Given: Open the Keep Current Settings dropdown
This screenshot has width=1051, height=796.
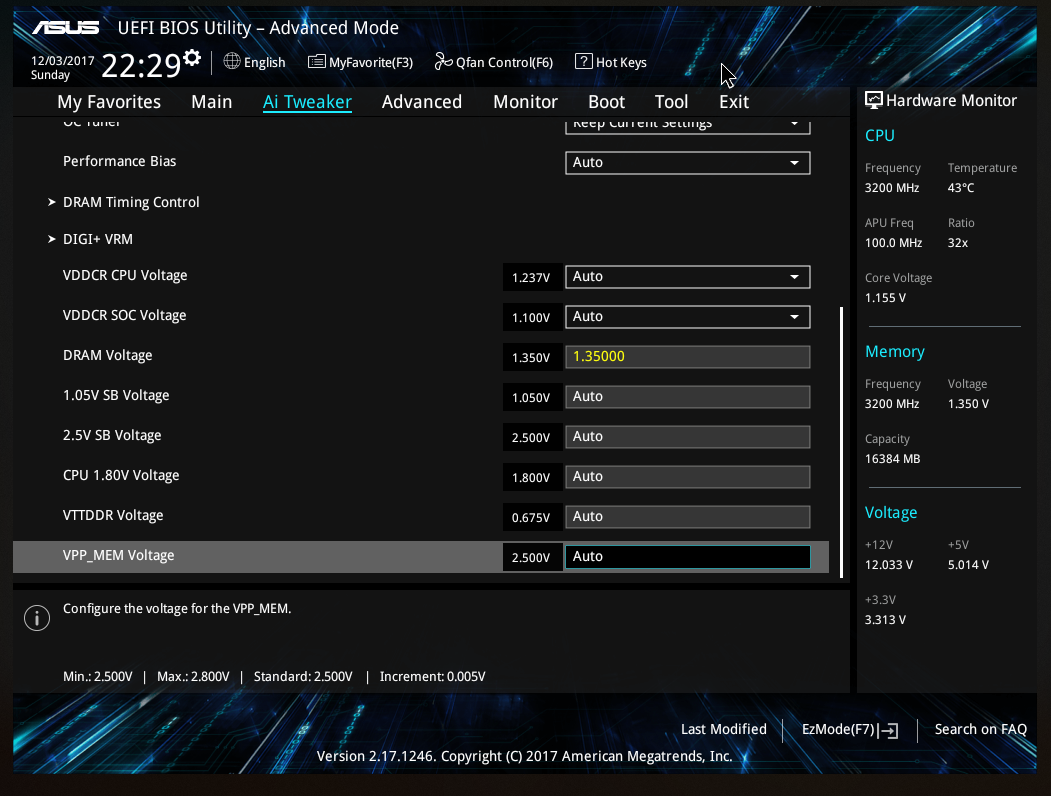Looking at the screenshot, I should 688,126.
